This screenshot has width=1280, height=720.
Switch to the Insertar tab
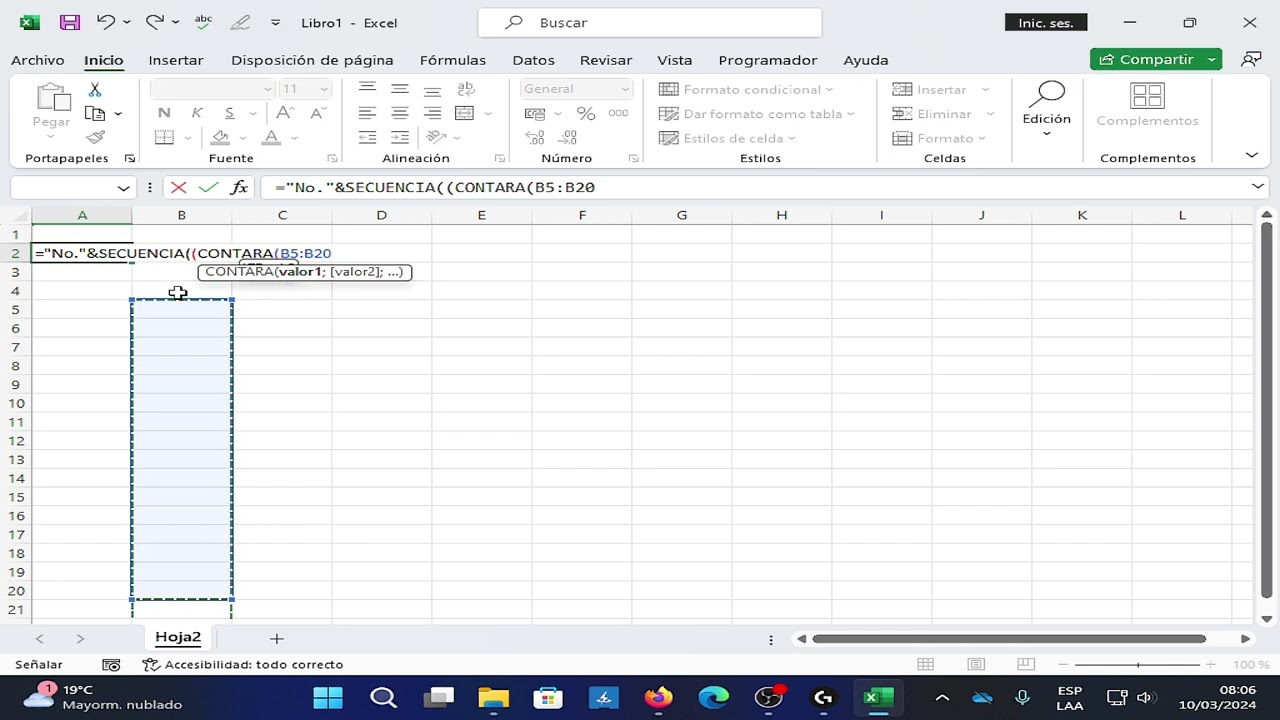tap(176, 60)
